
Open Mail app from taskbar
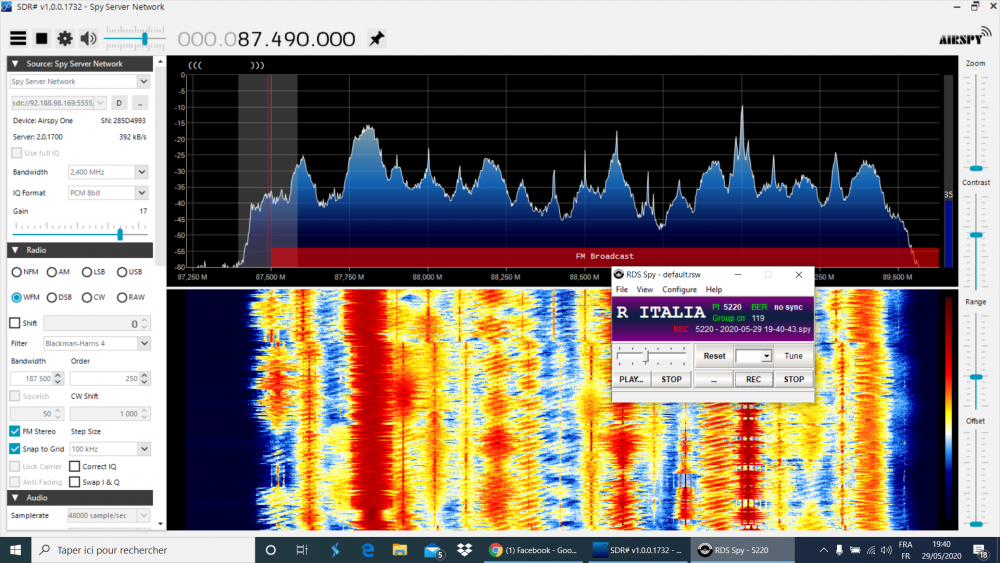tap(433, 550)
